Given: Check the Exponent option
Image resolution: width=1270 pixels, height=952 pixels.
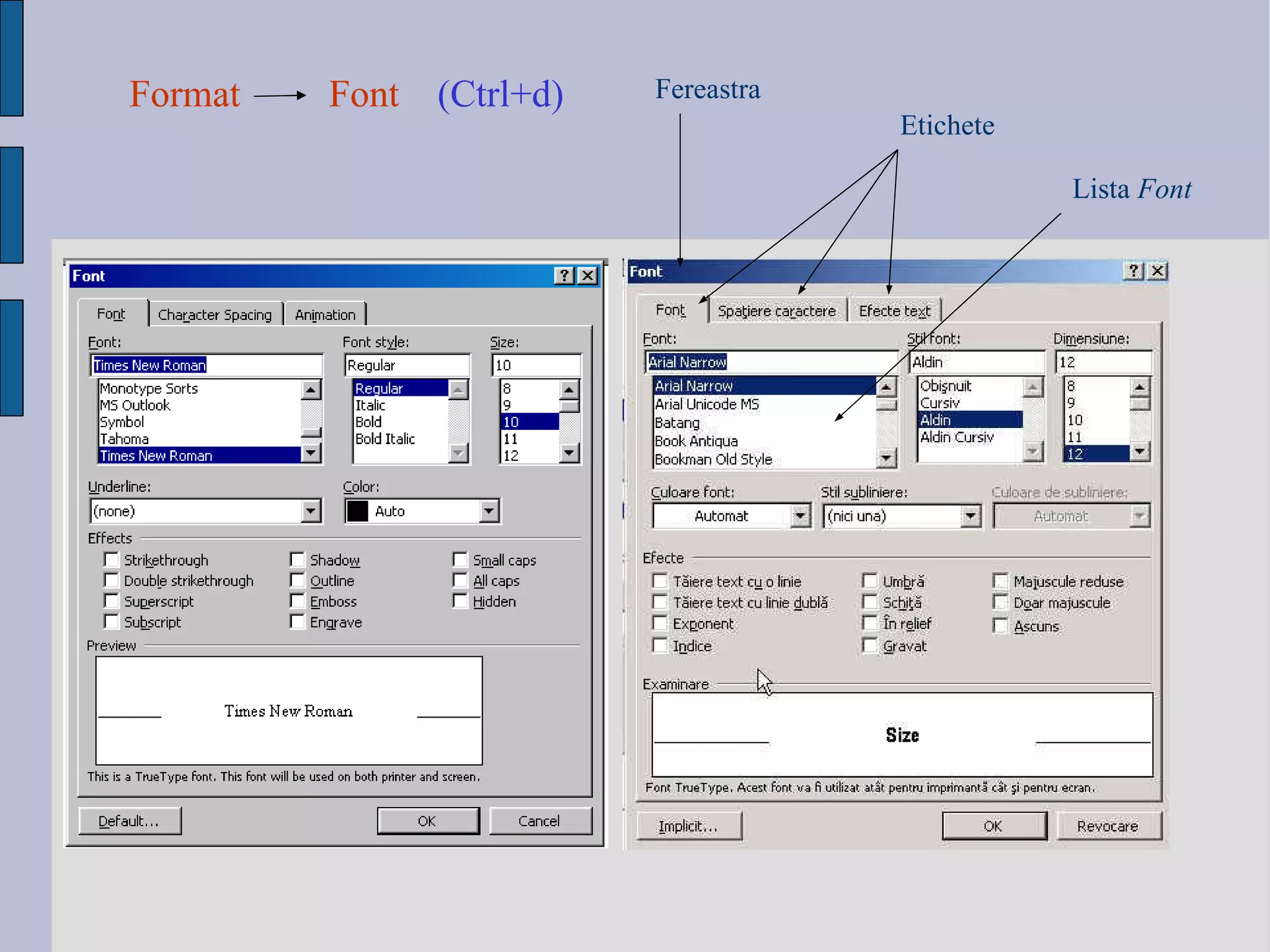Looking at the screenshot, I should pyautogui.click(x=660, y=623).
